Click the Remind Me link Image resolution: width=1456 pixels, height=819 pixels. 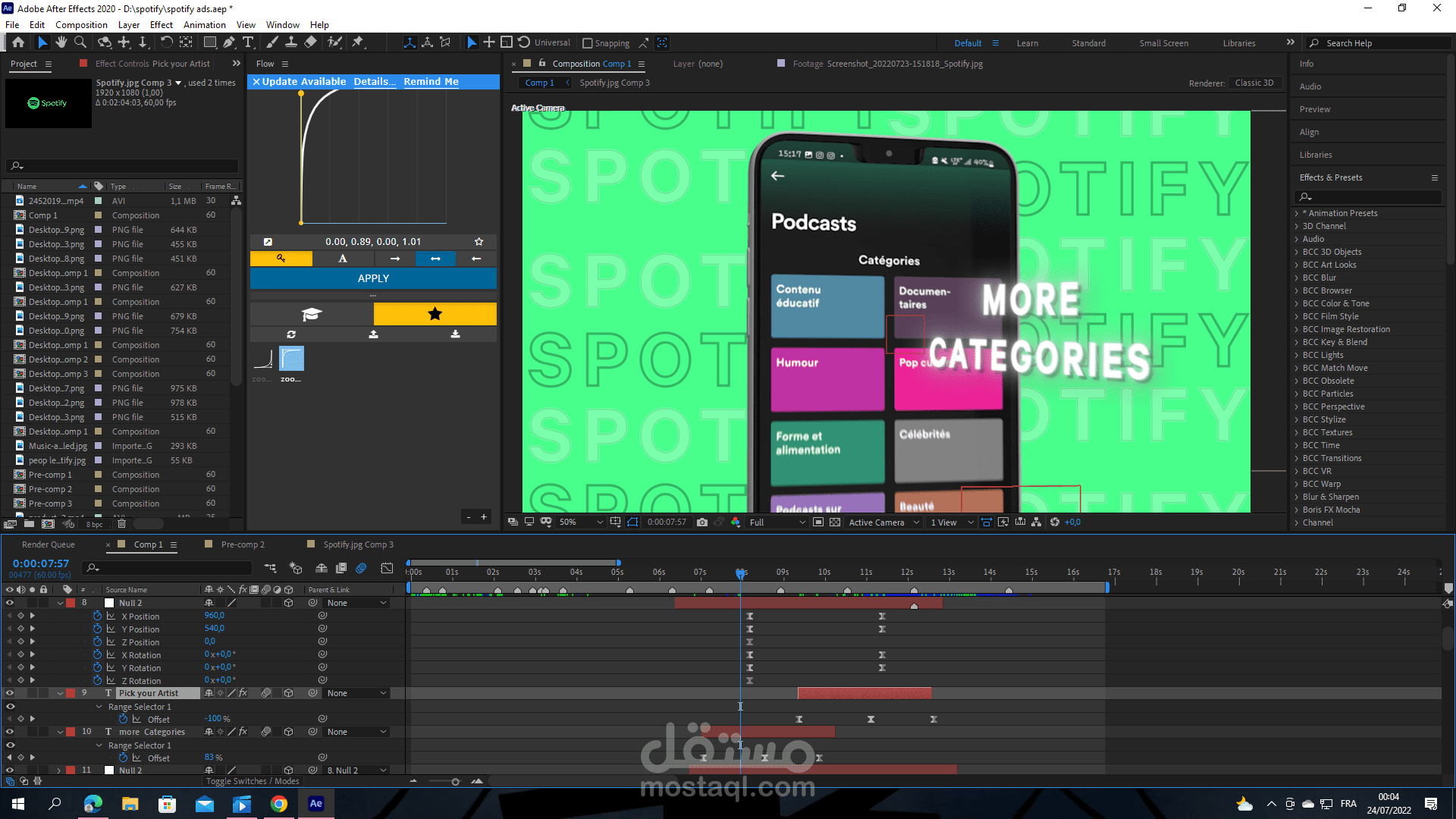431,81
